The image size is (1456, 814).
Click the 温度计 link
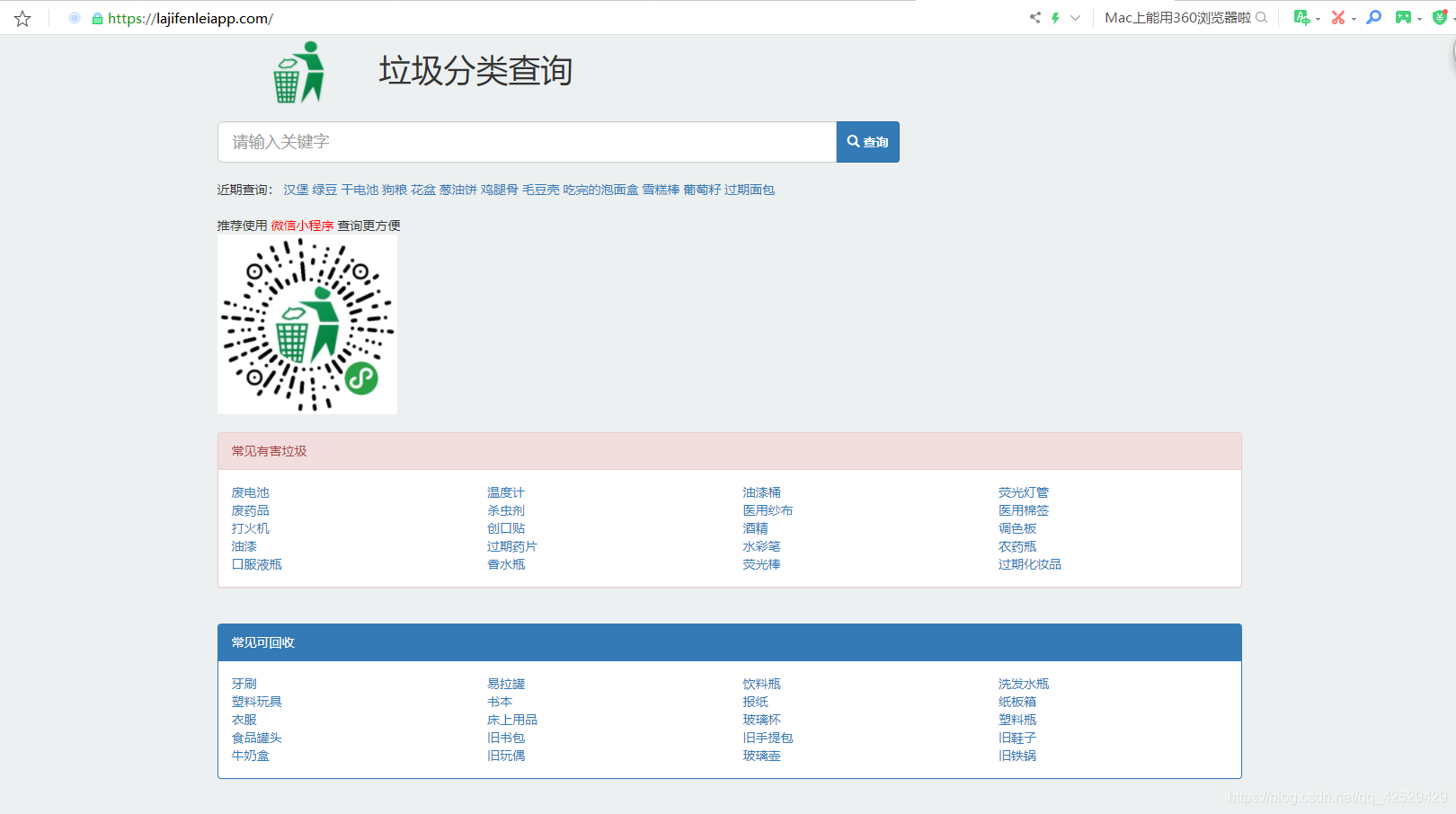pos(506,492)
